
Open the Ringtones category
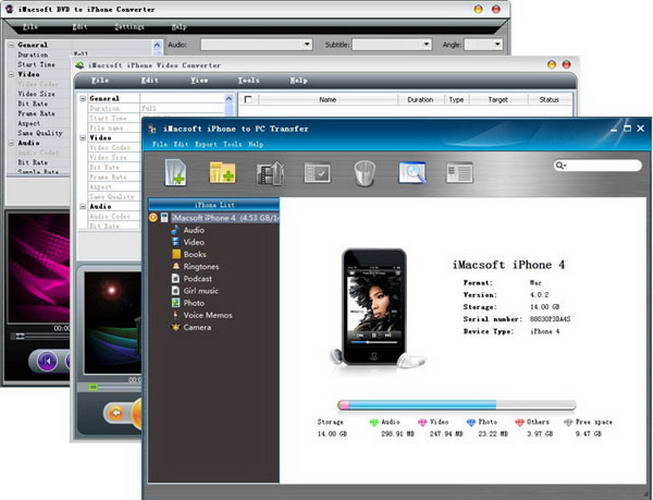click(x=201, y=266)
